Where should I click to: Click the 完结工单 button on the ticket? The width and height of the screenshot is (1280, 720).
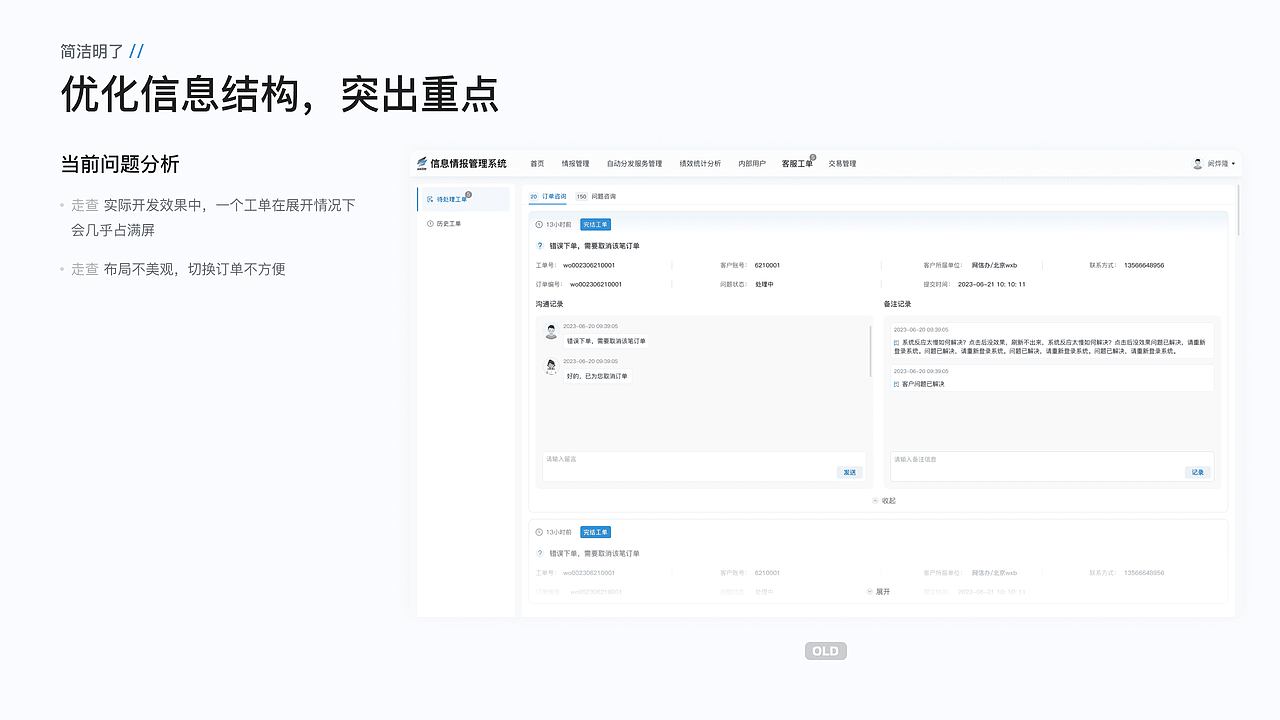pos(595,224)
